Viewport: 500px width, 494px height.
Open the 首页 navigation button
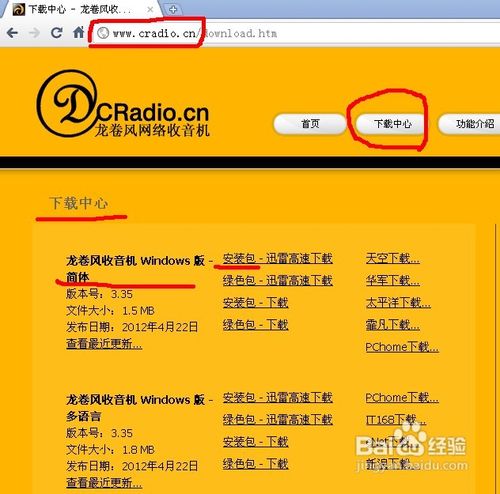[x=310, y=124]
